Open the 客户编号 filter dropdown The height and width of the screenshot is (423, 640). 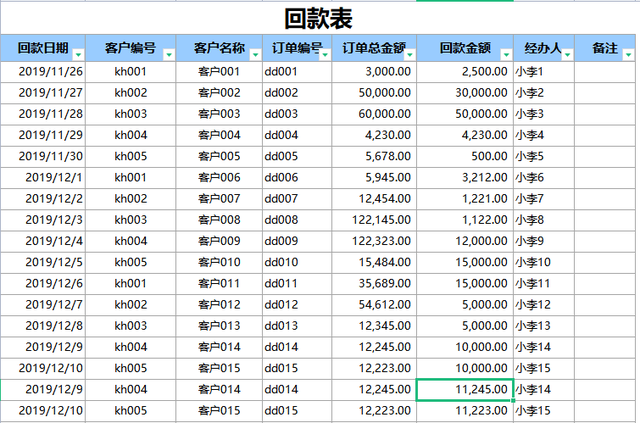click(169, 55)
